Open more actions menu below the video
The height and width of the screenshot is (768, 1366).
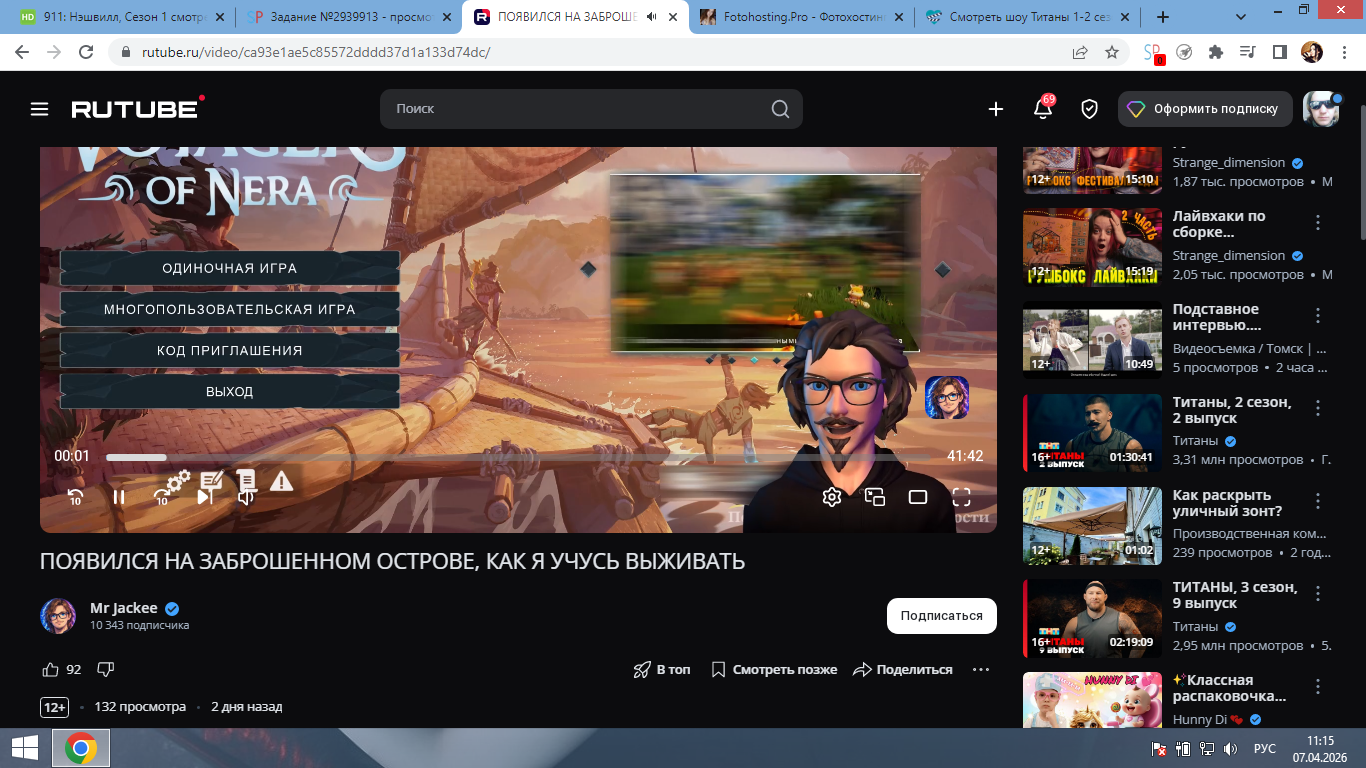click(x=981, y=670)
